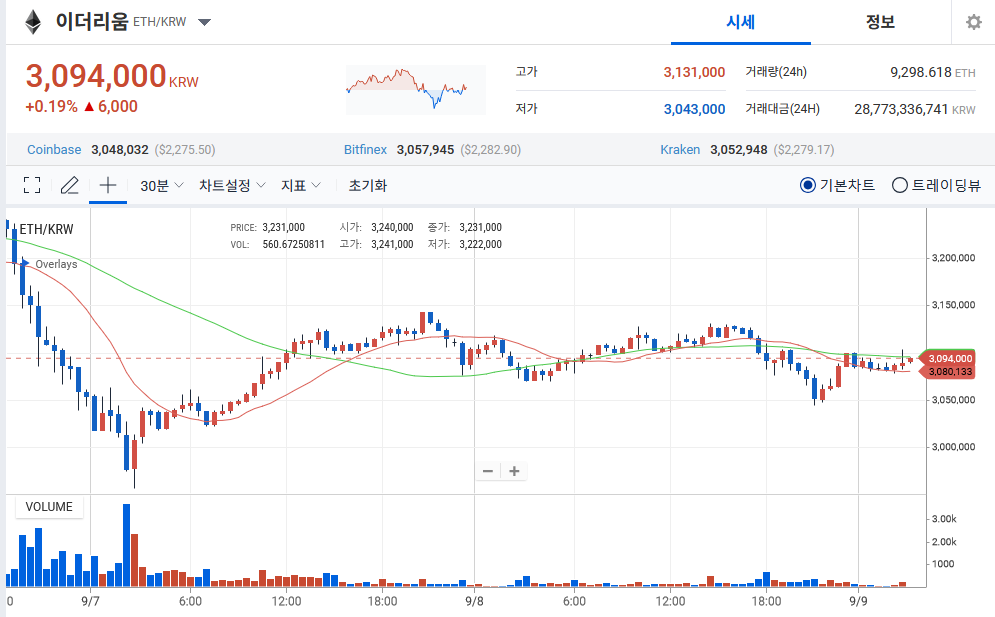Click the Bitfinex dollar price ($2,282.90)

(491, 150)
